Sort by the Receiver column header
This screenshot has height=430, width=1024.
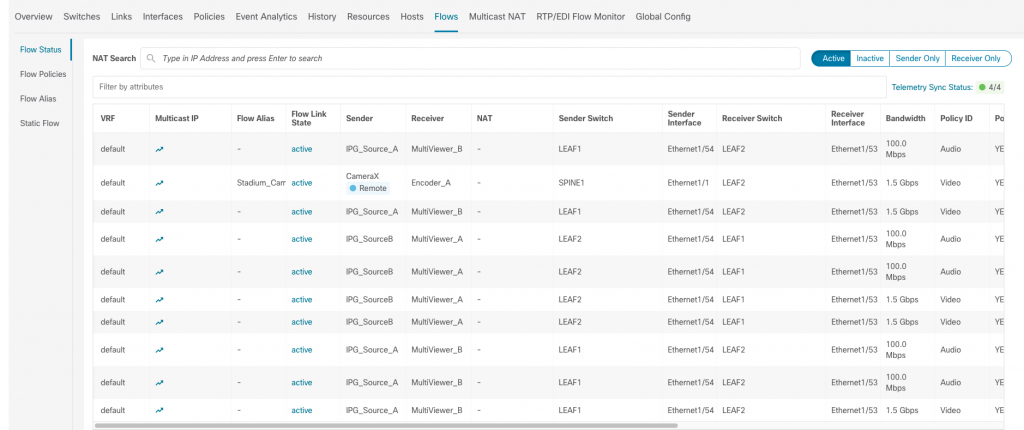pos(428,118)
